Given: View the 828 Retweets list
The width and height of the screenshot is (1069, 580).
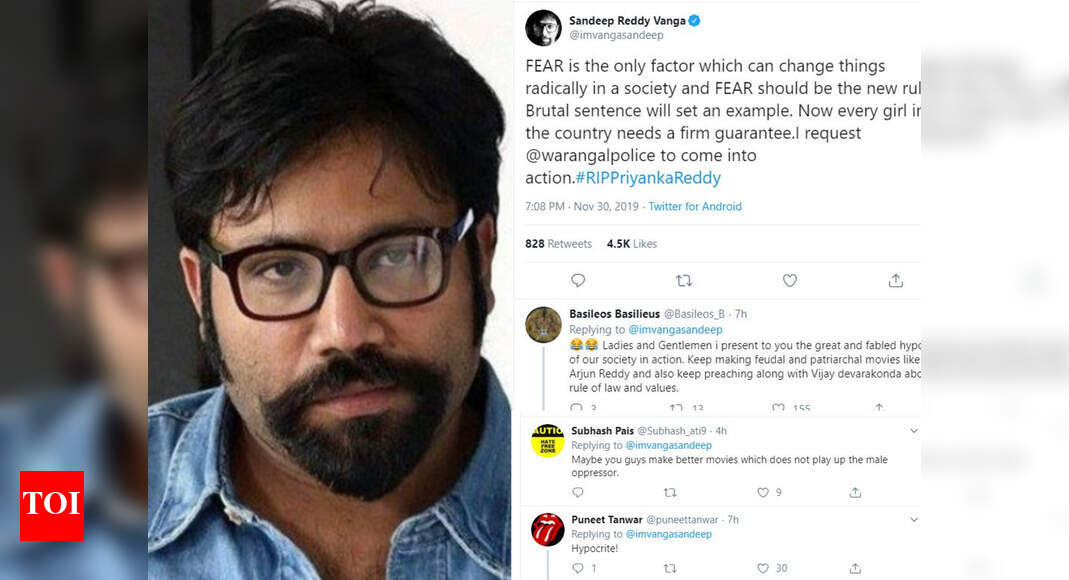Looking at the screenshot, I should [558, 242].
